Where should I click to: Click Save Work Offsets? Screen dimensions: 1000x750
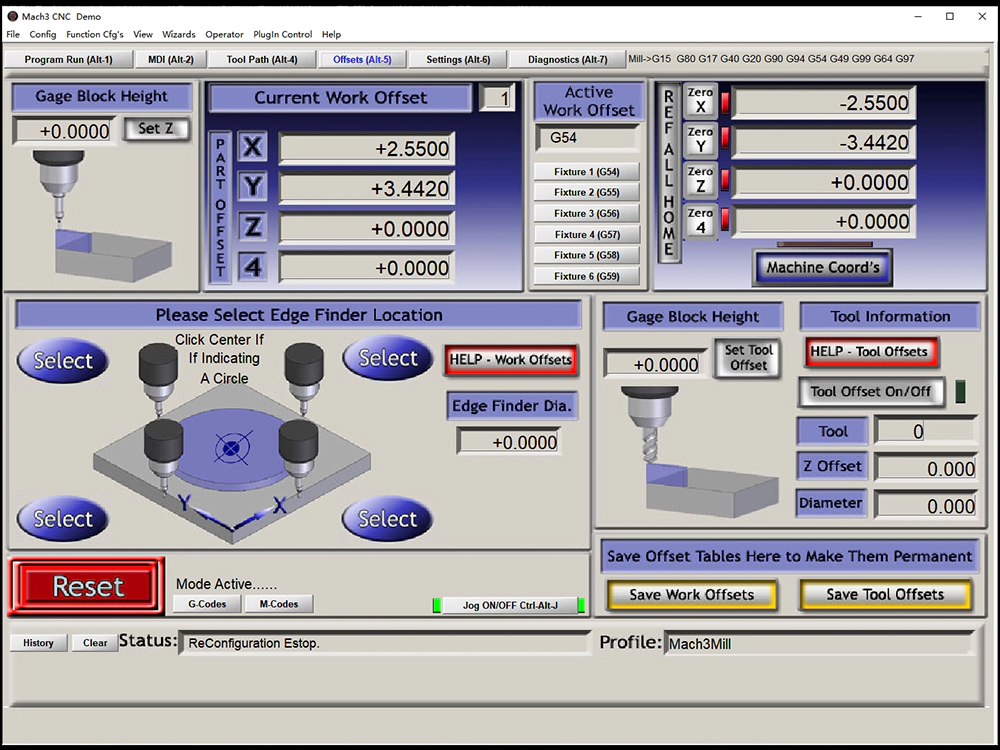point(691,594)
